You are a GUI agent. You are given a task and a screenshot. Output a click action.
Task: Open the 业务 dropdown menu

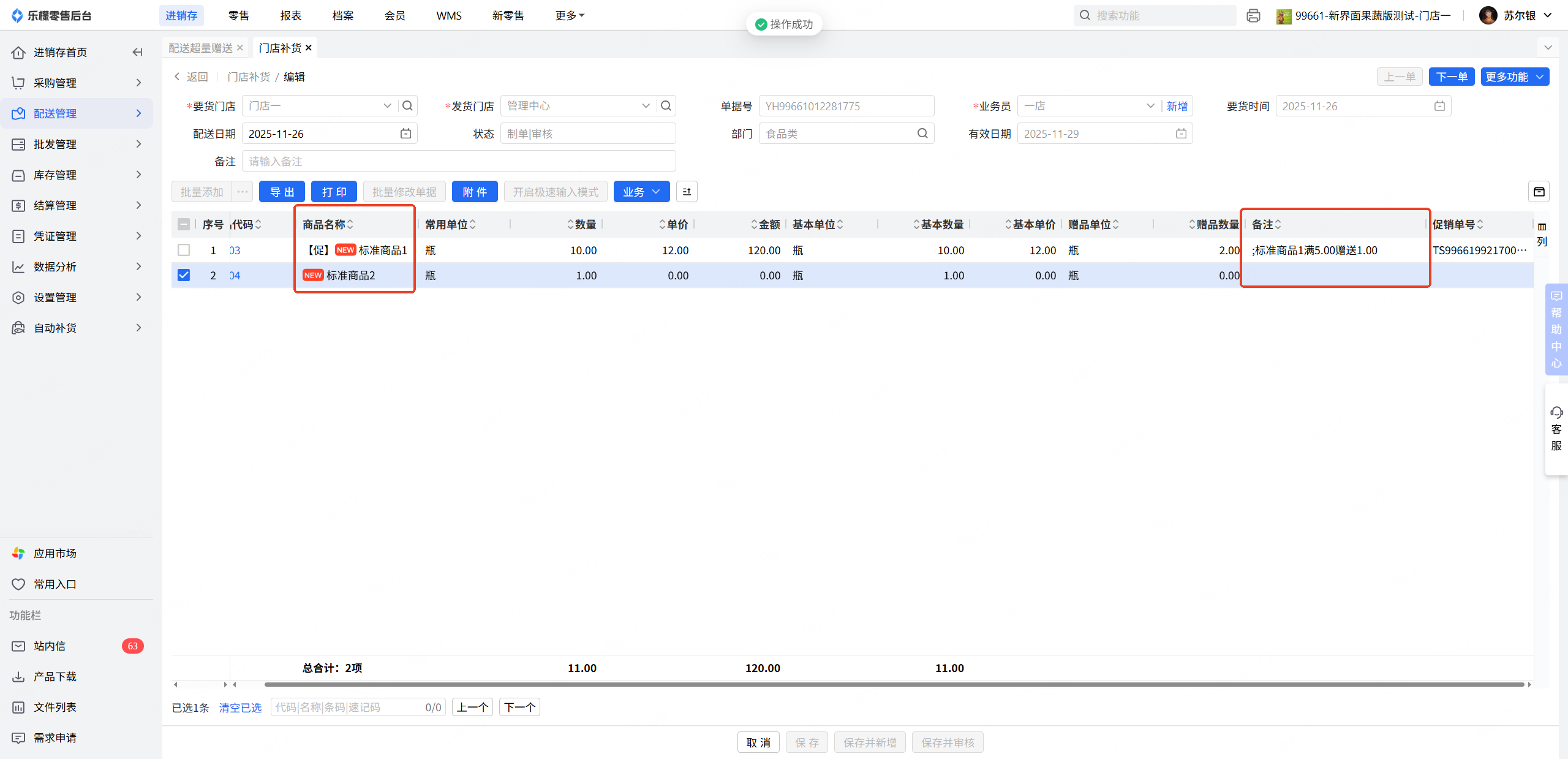click(x=641, y=192)
